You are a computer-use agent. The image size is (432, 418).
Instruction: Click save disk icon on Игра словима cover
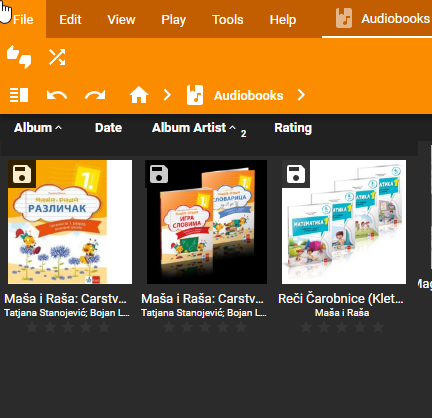click(x=159, y=174)
